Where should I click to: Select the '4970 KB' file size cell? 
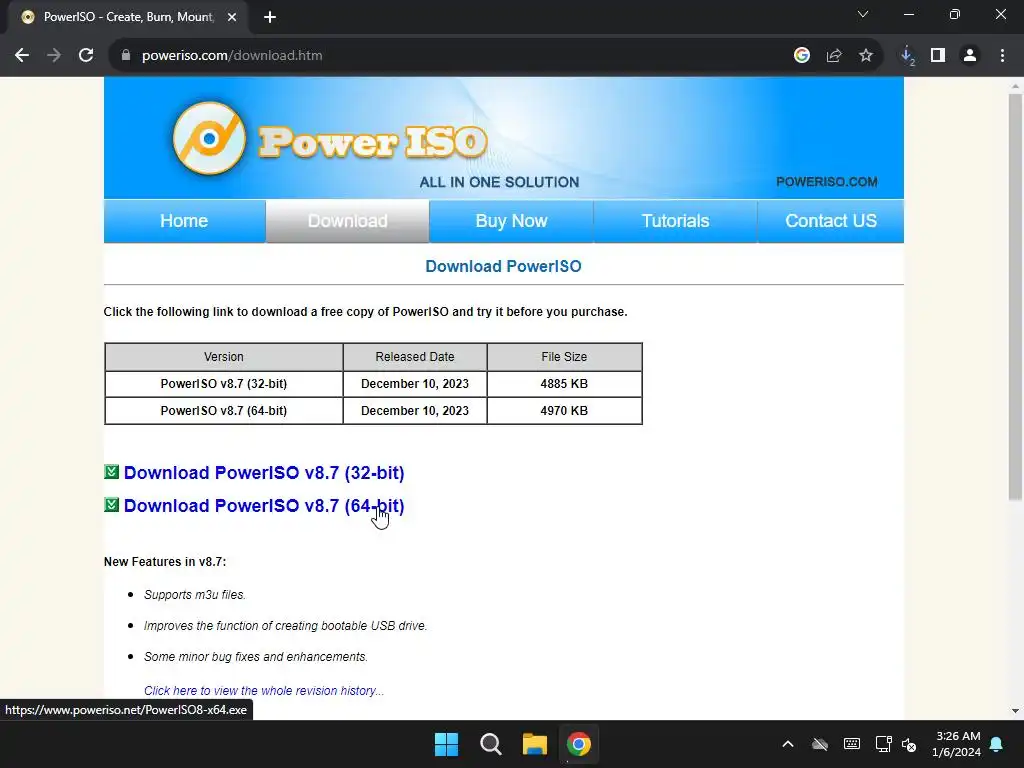pos(564,411)
